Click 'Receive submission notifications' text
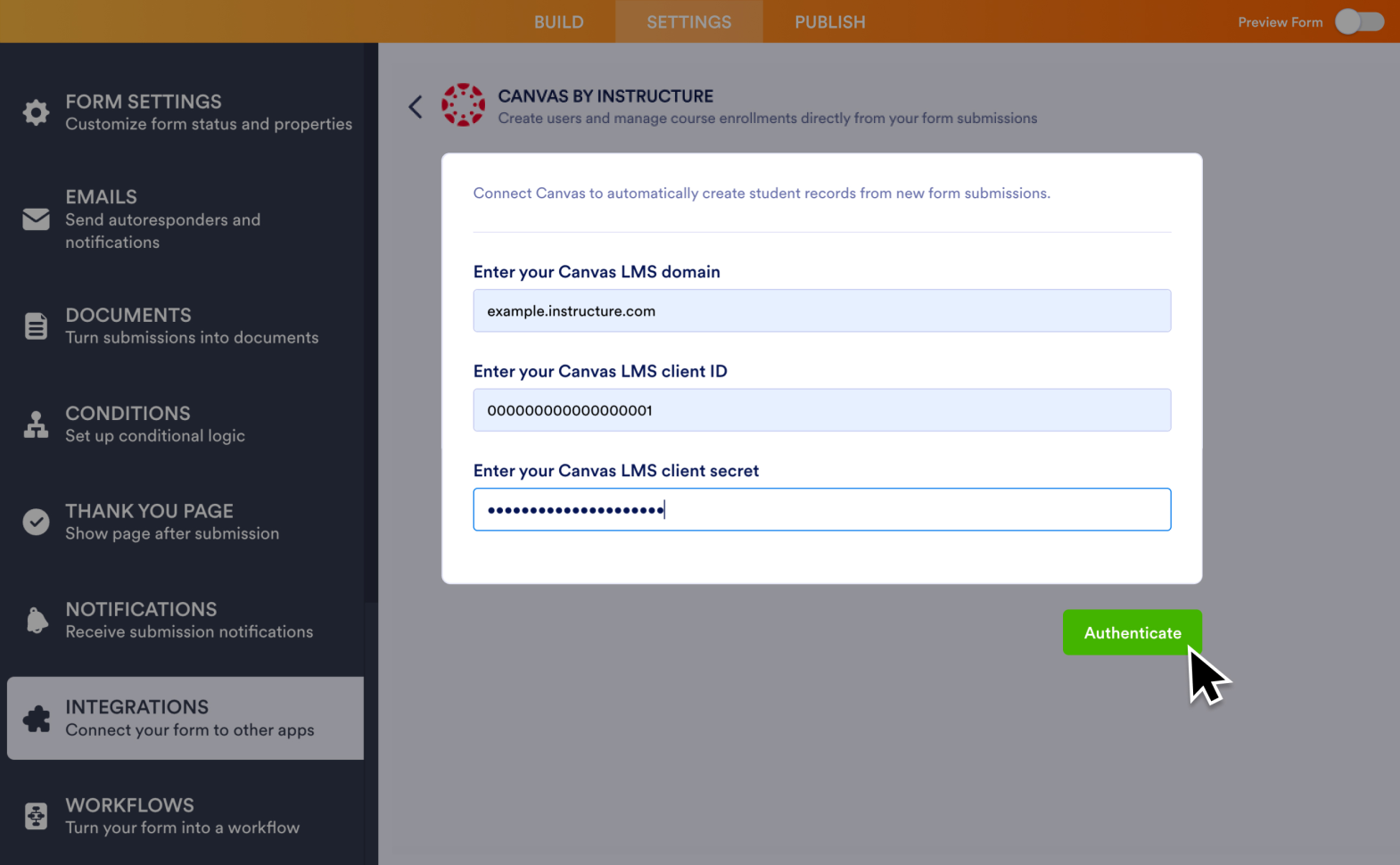This screenshot has width=1400, height=865. 189,632
